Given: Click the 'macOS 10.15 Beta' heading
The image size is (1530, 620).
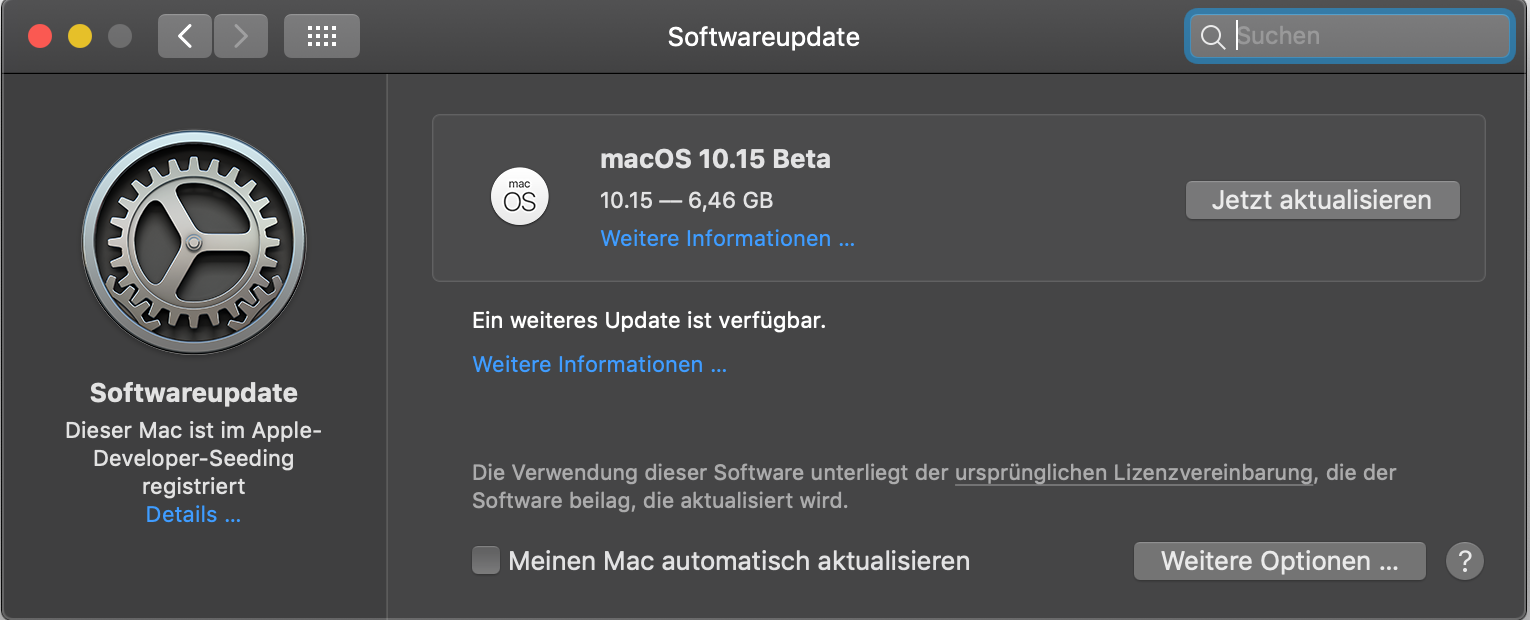Looking at the screenshot, I should pyautogui.click(x=715, y=159).
